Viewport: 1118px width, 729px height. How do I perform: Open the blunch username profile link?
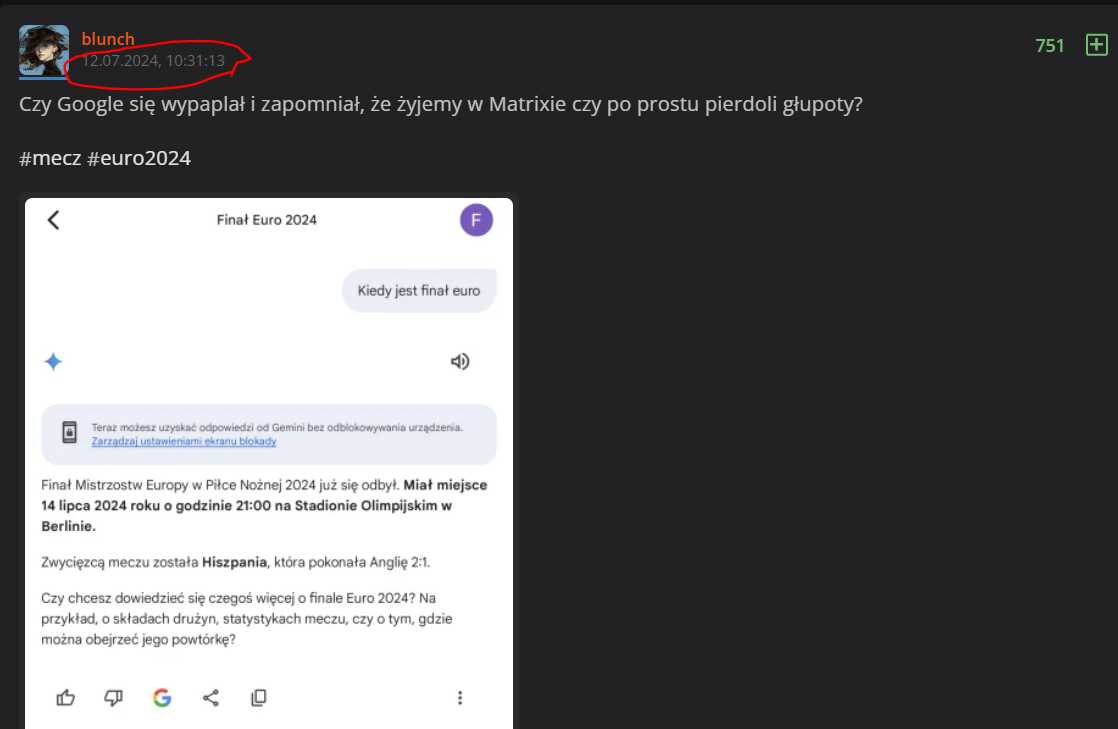pos(108,39)
